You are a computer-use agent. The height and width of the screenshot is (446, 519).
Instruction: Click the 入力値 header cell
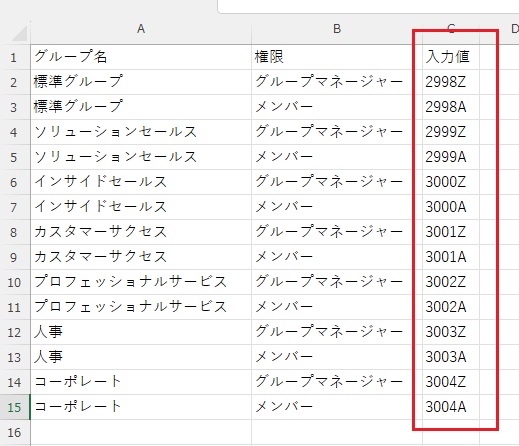(451, 57)
